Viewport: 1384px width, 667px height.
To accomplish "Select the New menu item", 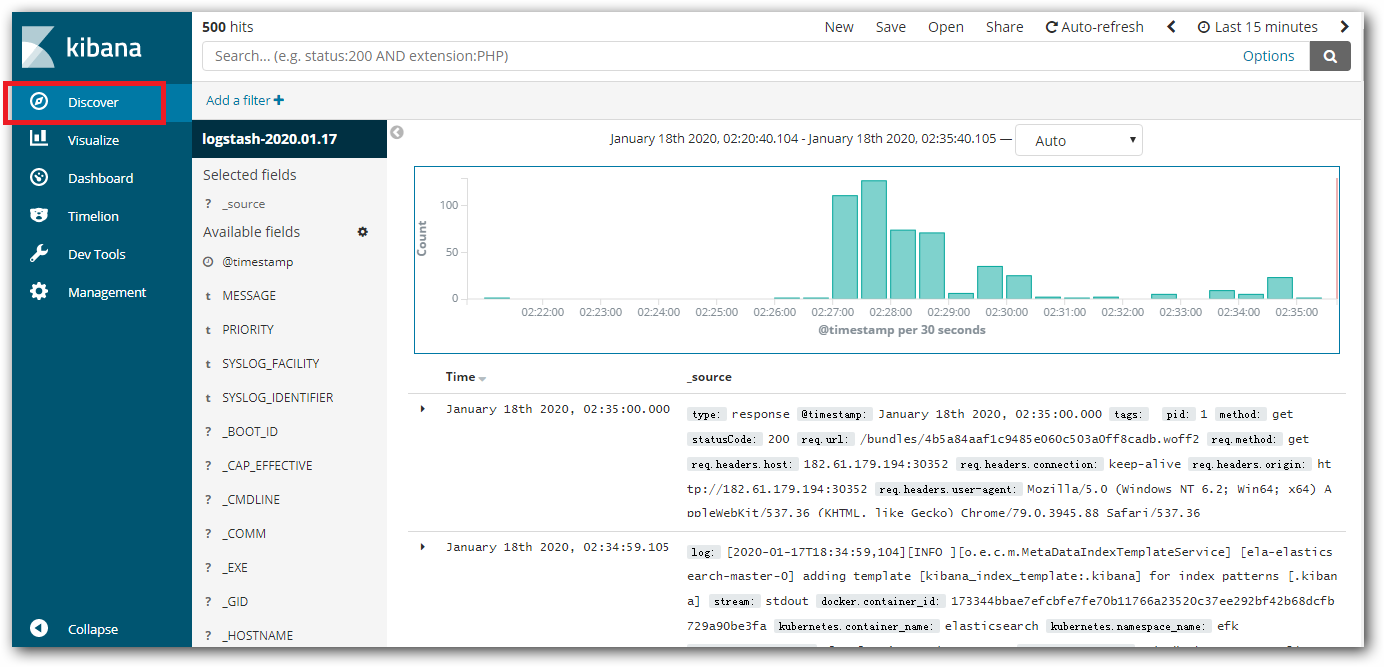I will pyautogui.click(x=839, y=27).
